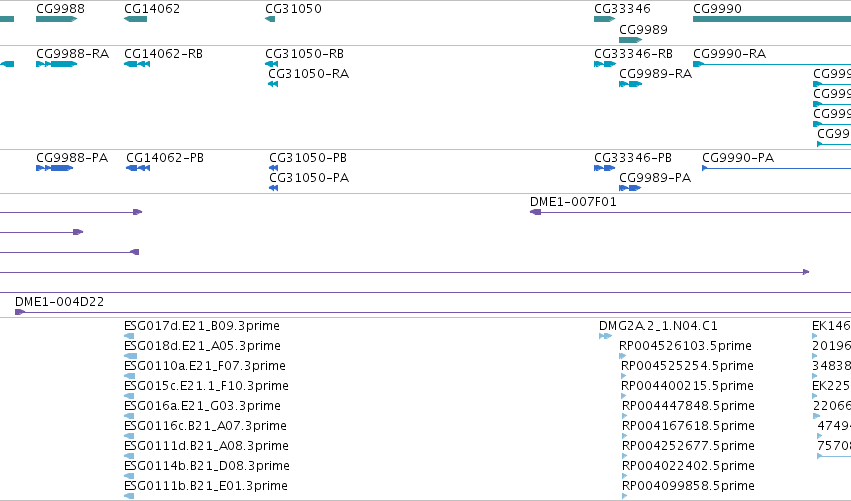851x501 pixels.
Task: Click the CG33346-PB protein glyph
Action: point(604,168)
